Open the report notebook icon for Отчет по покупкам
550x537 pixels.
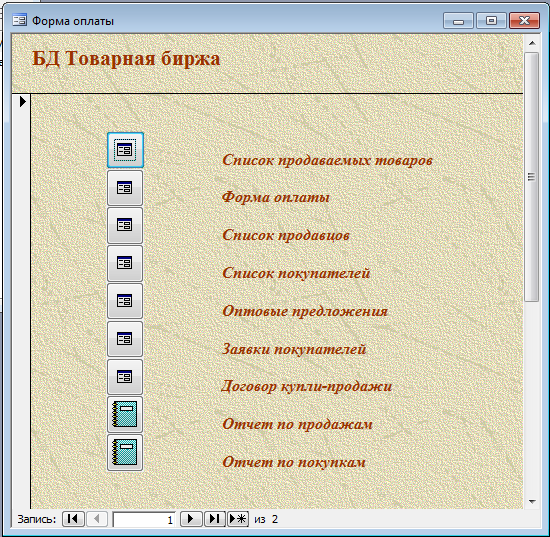[x=125, y=452]
